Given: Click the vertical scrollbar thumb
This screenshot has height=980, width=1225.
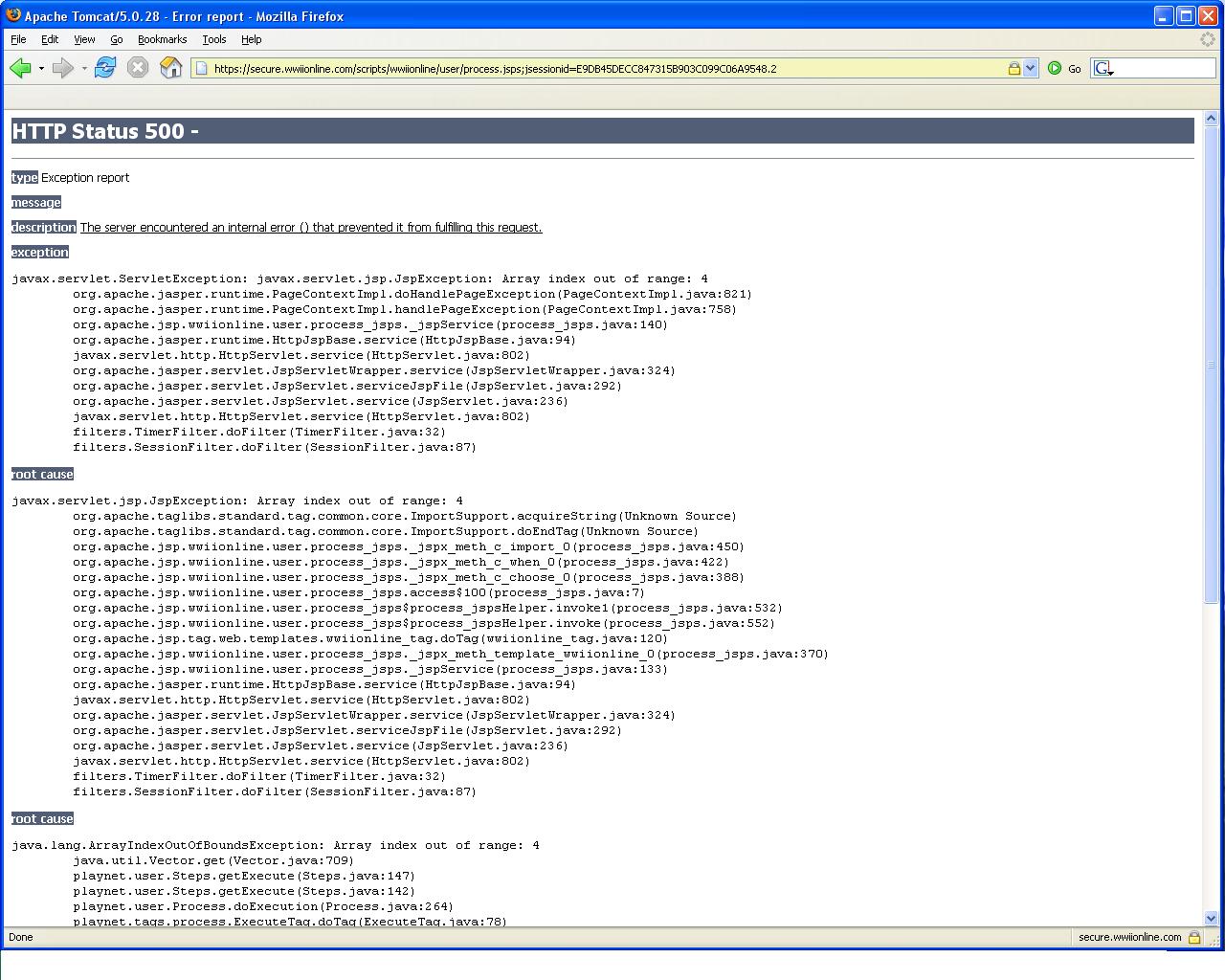Looking at the screenshot, I should (x=1211, y=365).
